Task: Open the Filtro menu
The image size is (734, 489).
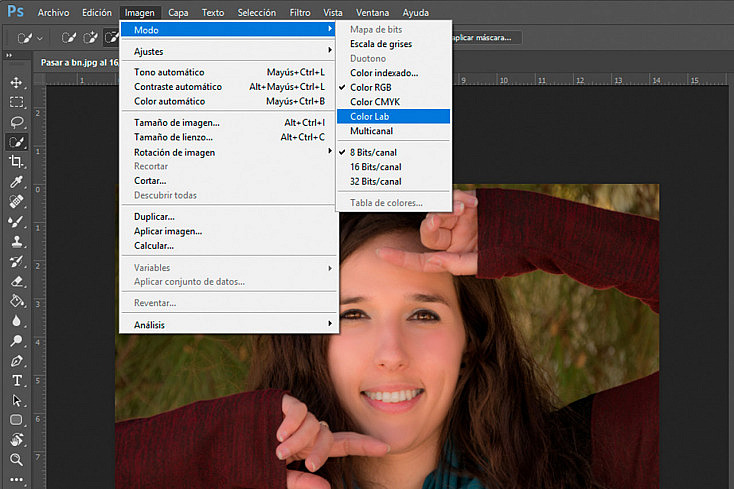Action: tap(300, 13)
